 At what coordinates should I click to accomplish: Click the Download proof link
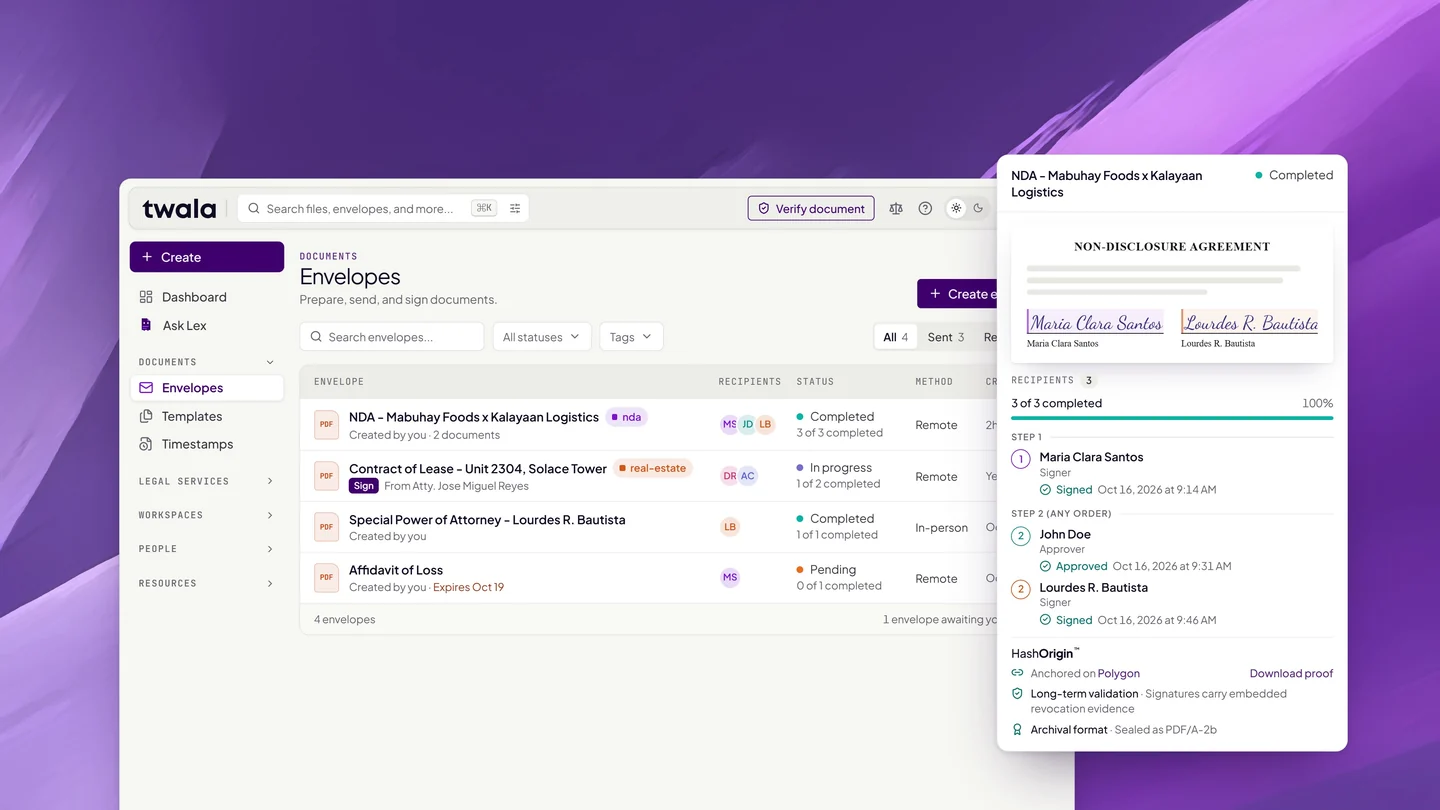tap(1291, 673)
